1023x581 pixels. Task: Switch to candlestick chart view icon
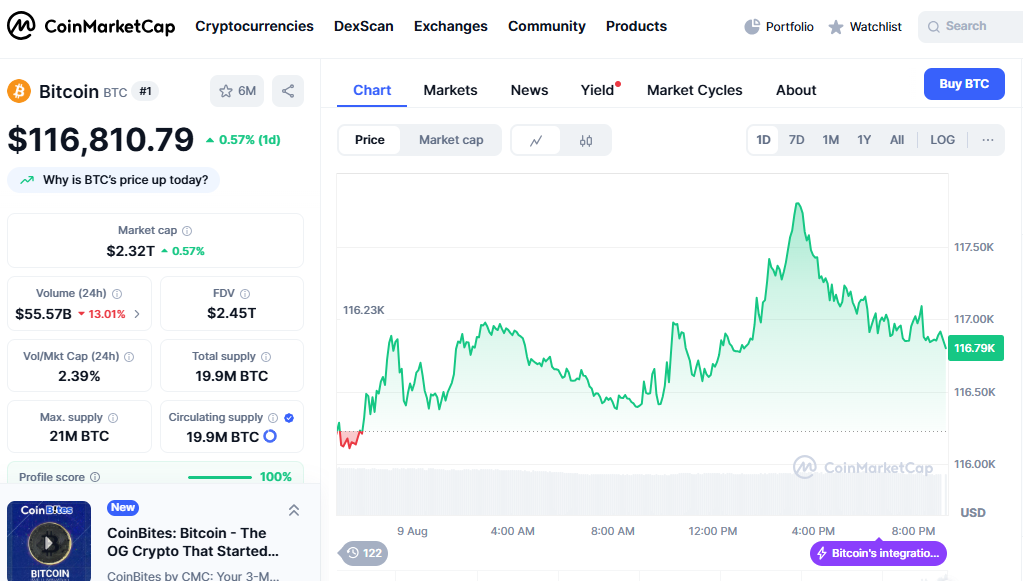coord(586,140)
